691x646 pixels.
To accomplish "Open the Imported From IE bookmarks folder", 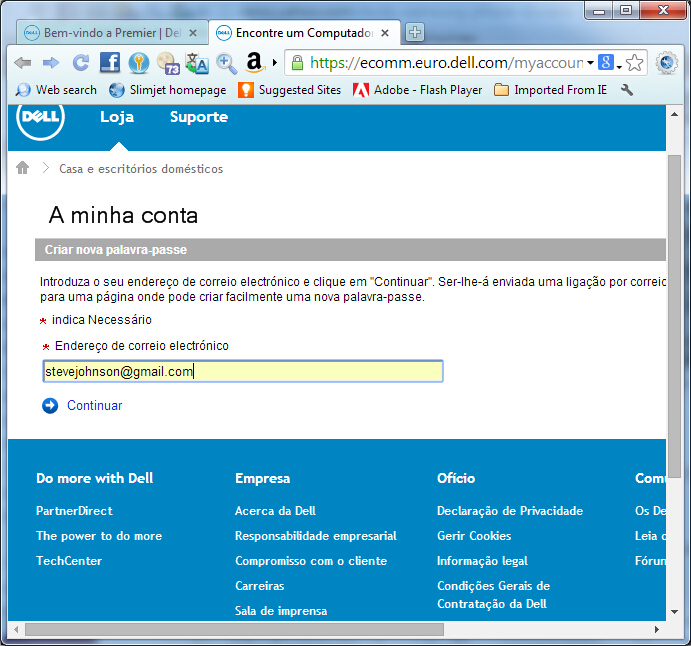I will pos(550,90).
